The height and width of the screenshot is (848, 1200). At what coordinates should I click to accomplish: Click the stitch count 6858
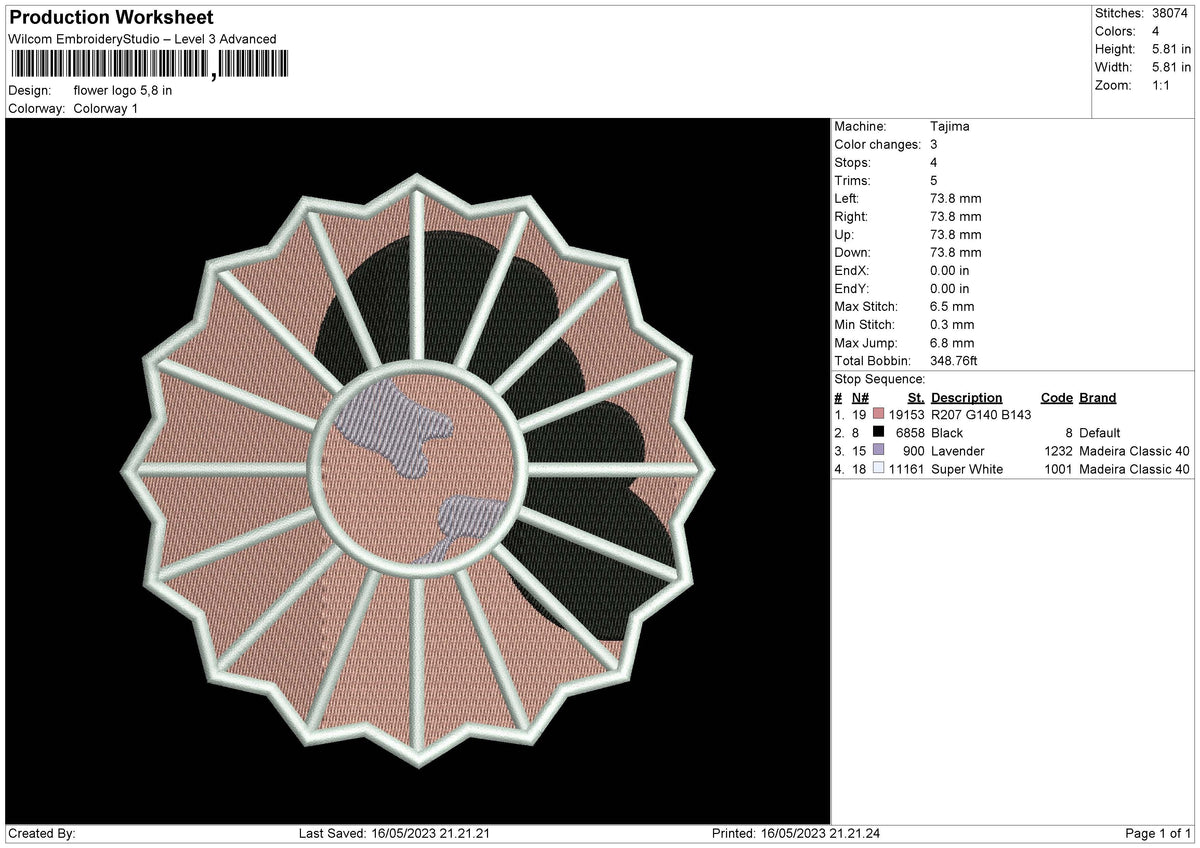click(910, 432)
